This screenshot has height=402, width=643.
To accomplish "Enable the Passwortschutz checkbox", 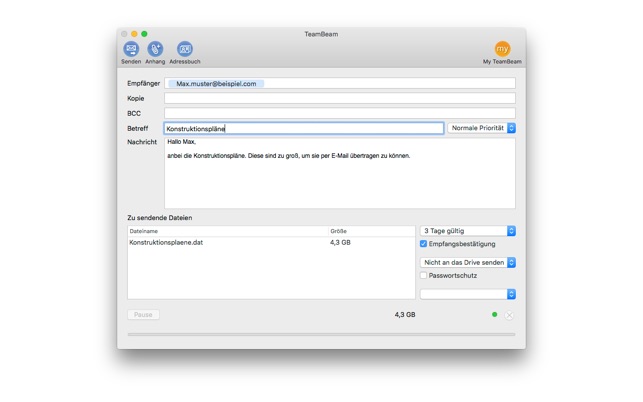I will 424,275.
